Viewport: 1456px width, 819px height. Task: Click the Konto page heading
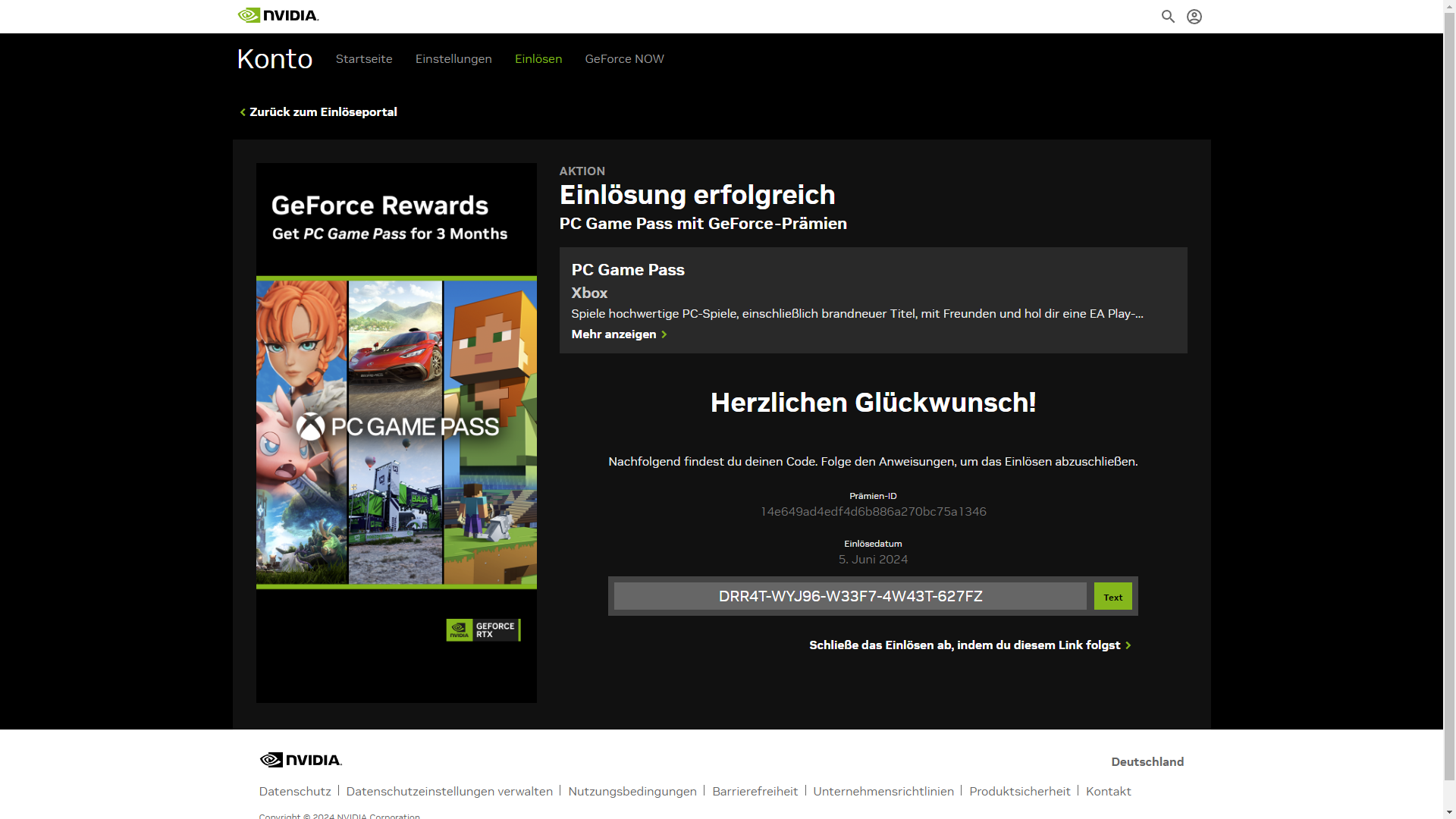point(275,59)
